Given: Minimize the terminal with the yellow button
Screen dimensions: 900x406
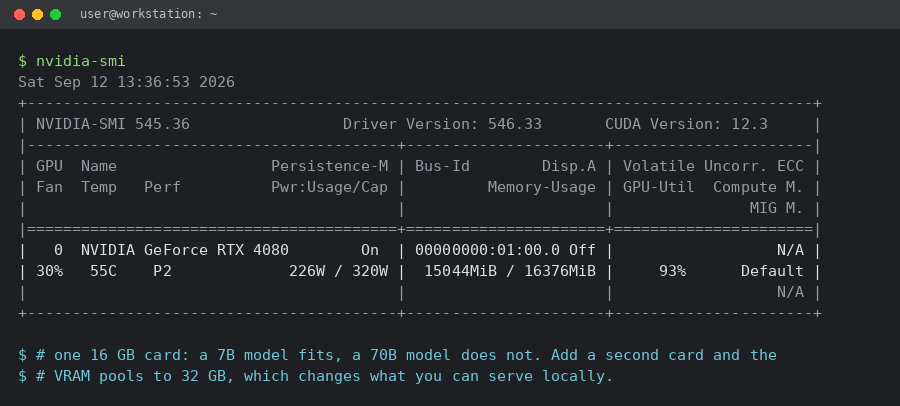Looking at the screenshot, I should point(37,14).
